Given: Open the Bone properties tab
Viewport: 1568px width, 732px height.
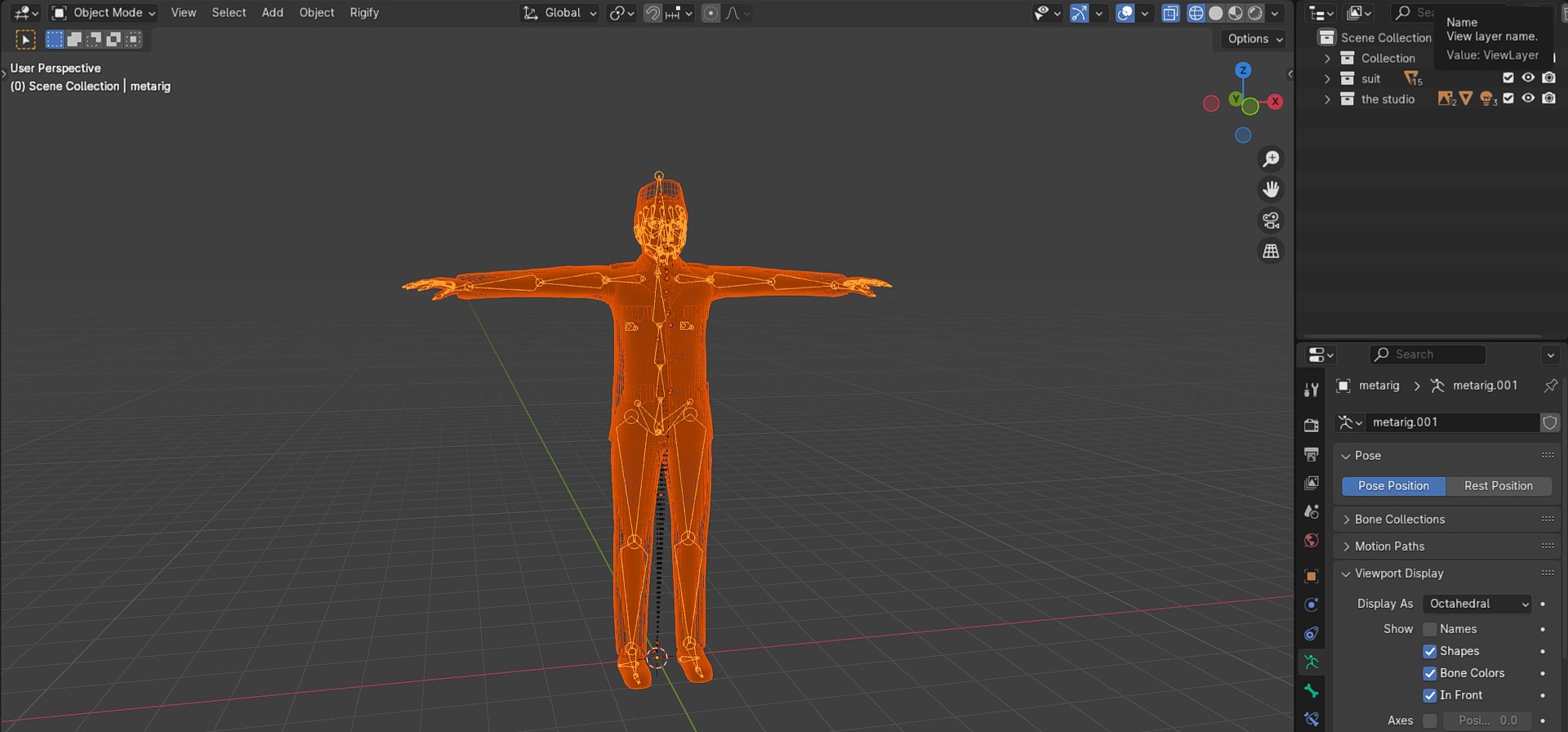Looking at the screenshot, I should coord(1312,691).
